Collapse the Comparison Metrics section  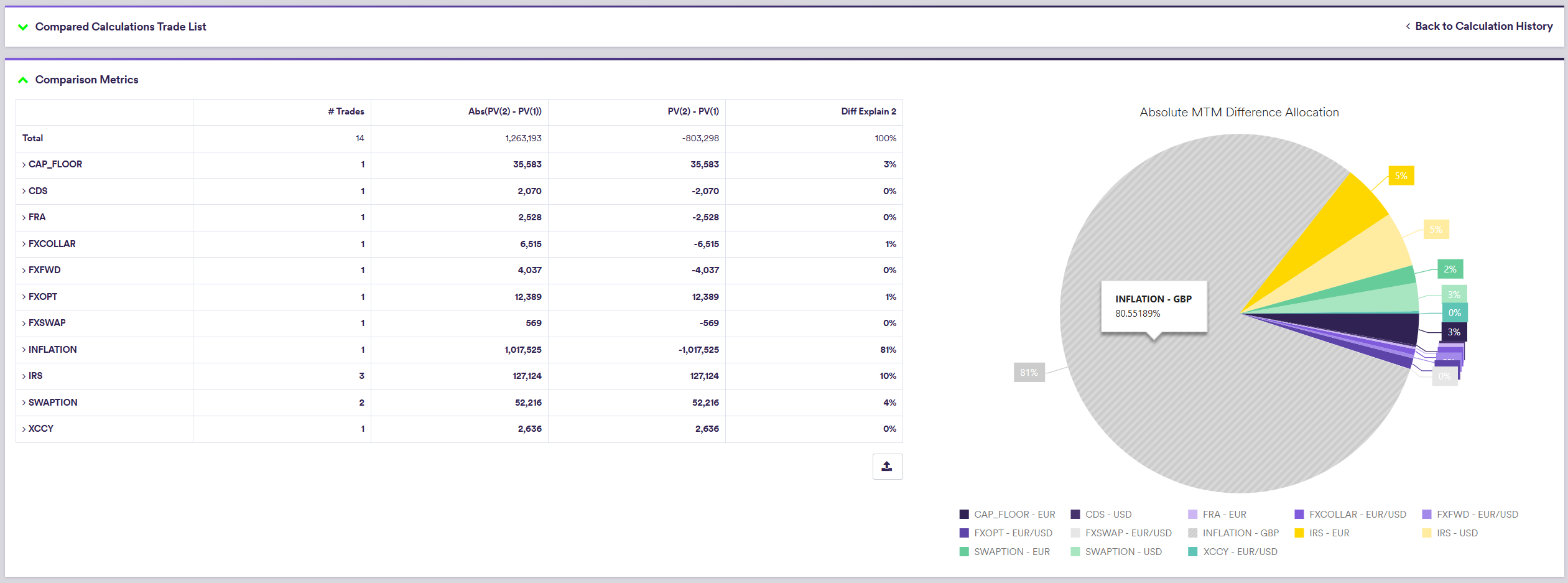coord(23,80)
